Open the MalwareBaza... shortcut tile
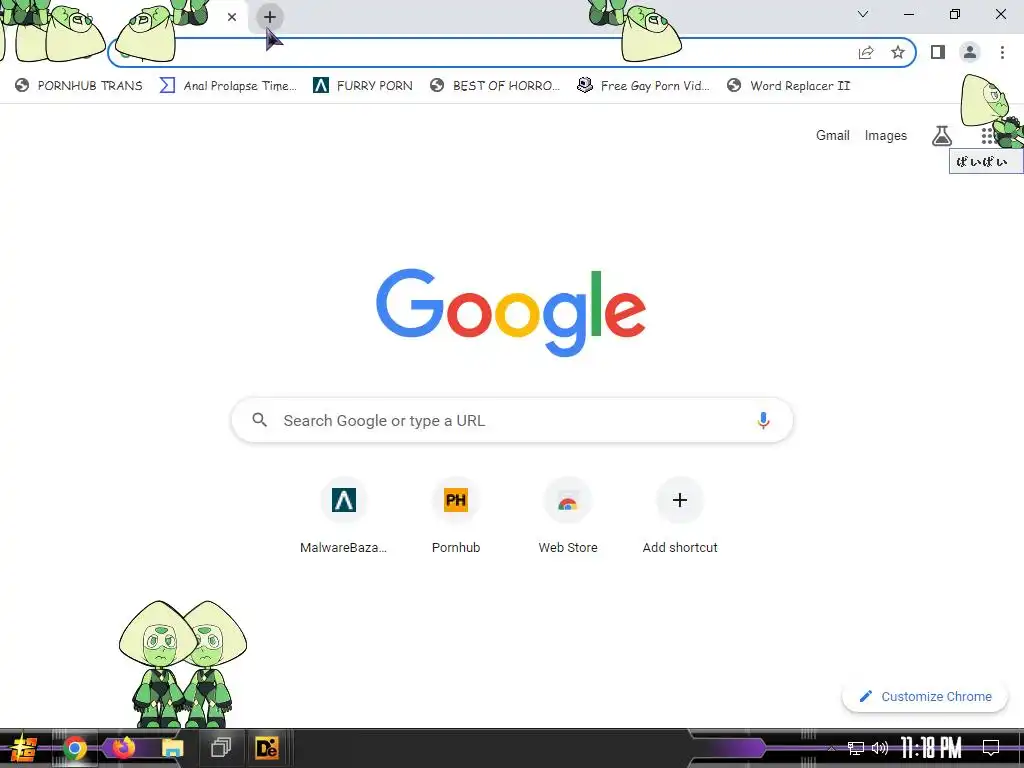The width and height of the screenshot is (1024, 768). pos(344,516)
